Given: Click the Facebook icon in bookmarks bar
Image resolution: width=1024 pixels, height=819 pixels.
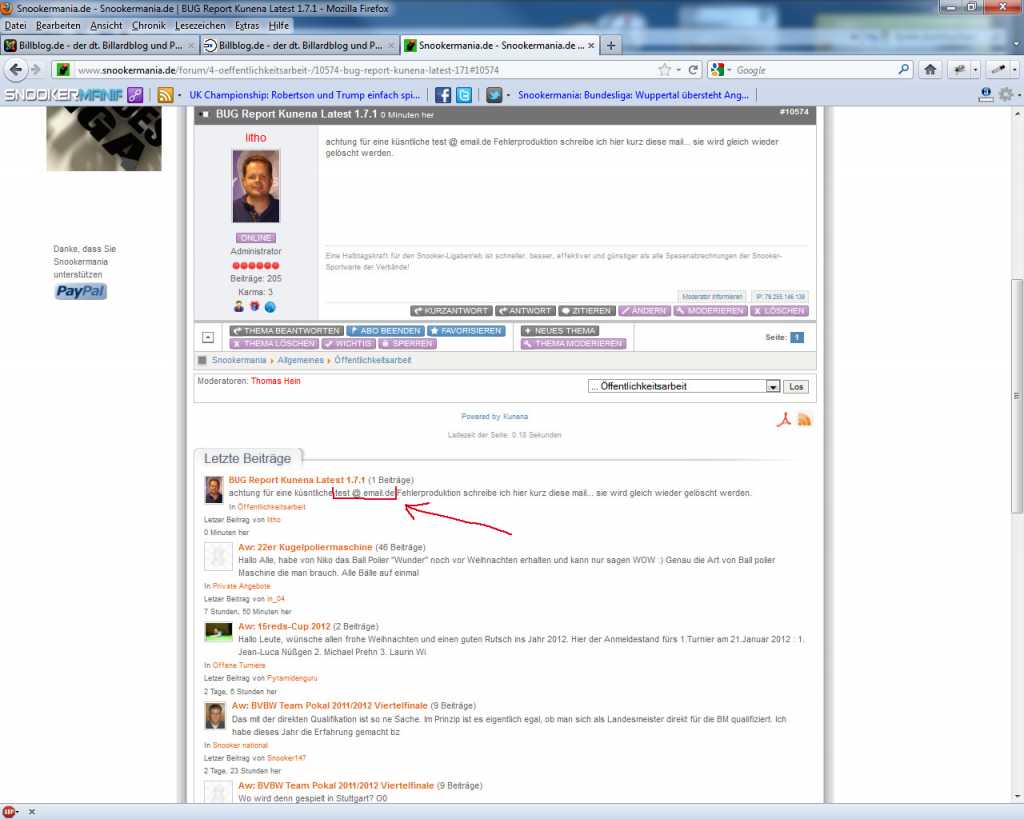Looking at the screenshot, I should click(442, 95).
